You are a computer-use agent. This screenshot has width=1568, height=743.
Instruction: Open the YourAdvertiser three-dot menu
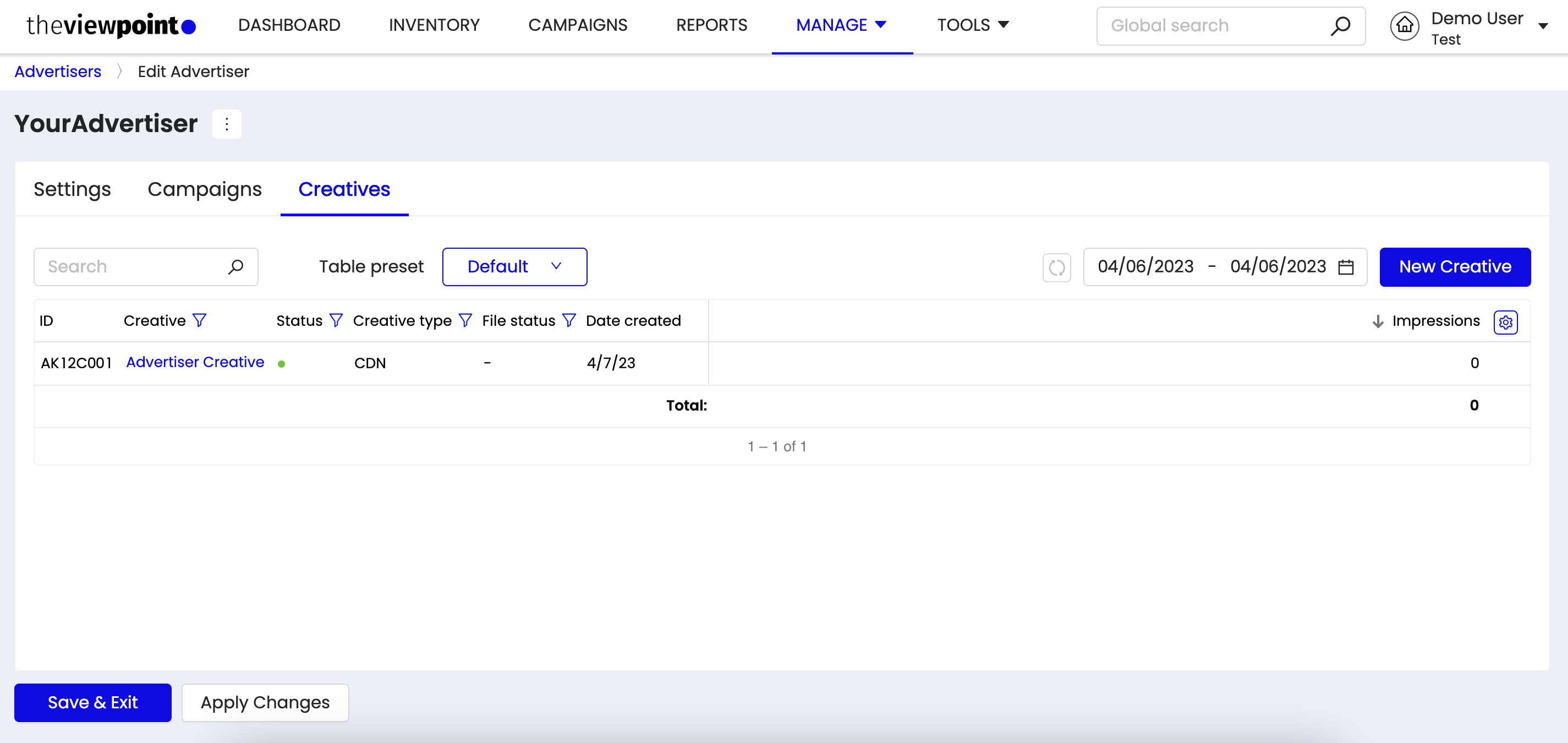(x=227, y=124)
